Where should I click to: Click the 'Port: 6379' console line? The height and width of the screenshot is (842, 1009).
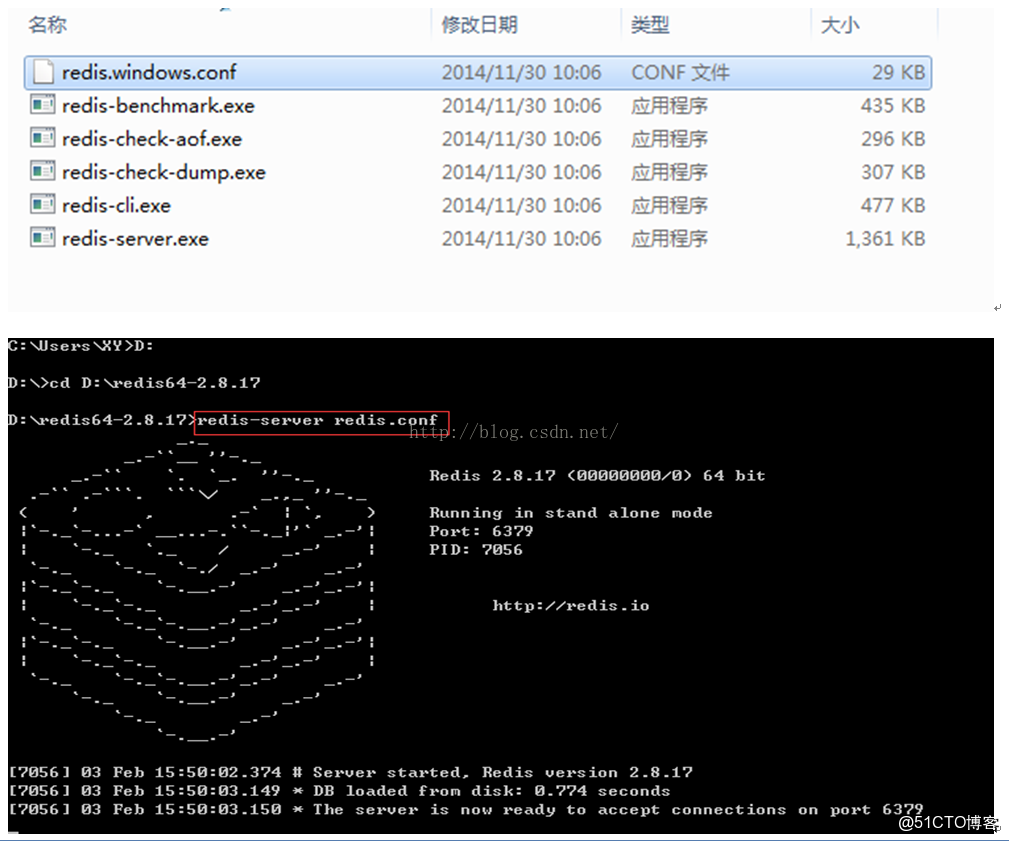[x=481, y=532]
